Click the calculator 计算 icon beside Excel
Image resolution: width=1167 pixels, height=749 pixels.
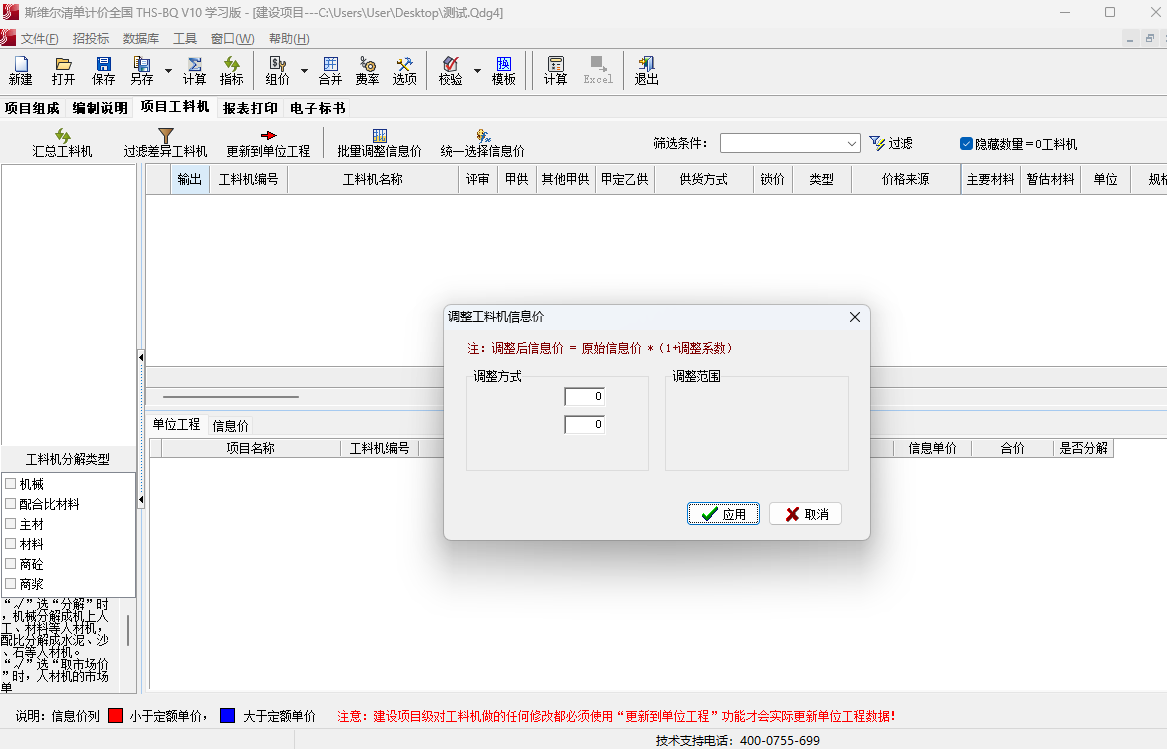555,71
